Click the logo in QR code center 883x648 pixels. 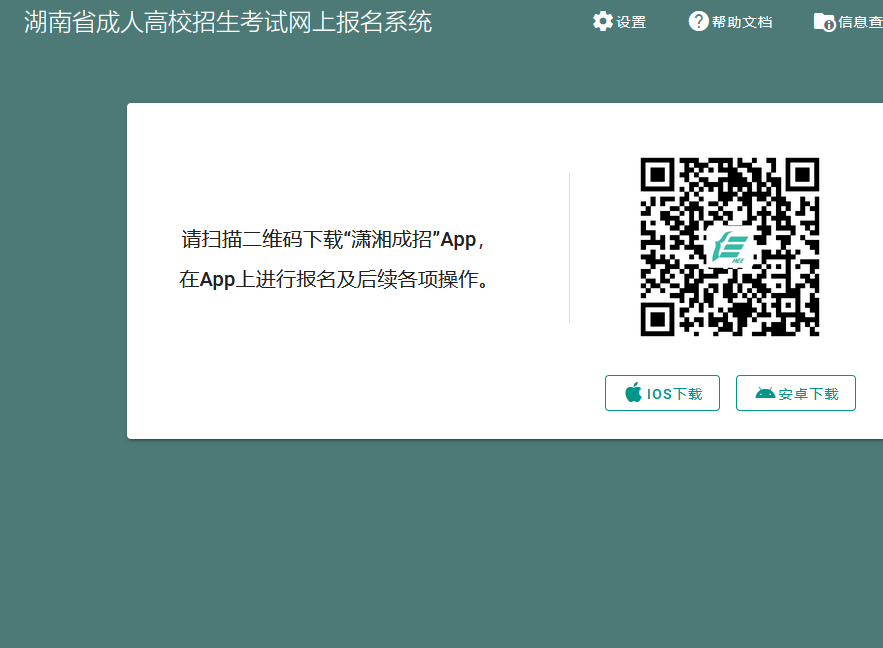pos(730,247)
